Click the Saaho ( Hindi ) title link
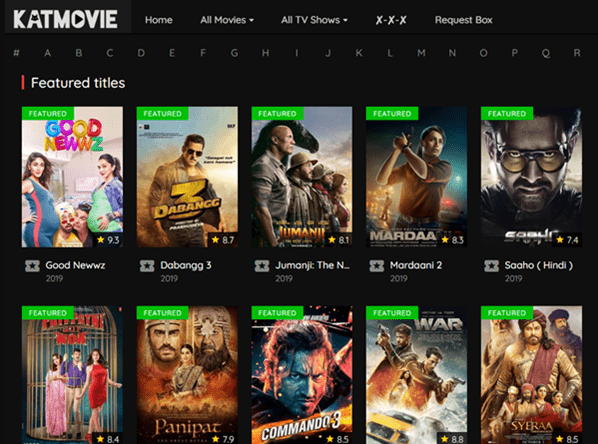The width and height of the screenshot is (598, 444). pyautogui.click(x=539, y=265)
